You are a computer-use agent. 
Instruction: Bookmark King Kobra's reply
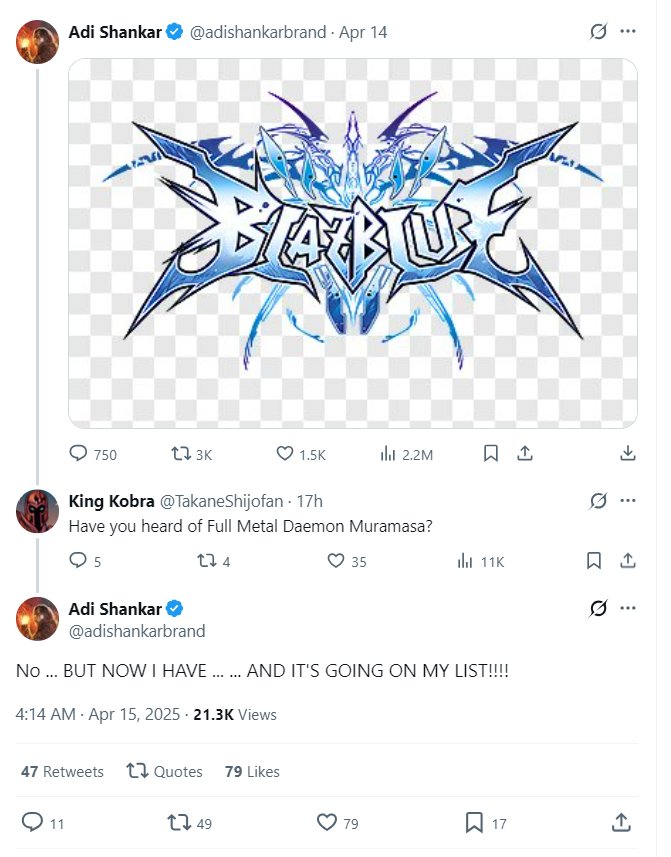point(593,561)
